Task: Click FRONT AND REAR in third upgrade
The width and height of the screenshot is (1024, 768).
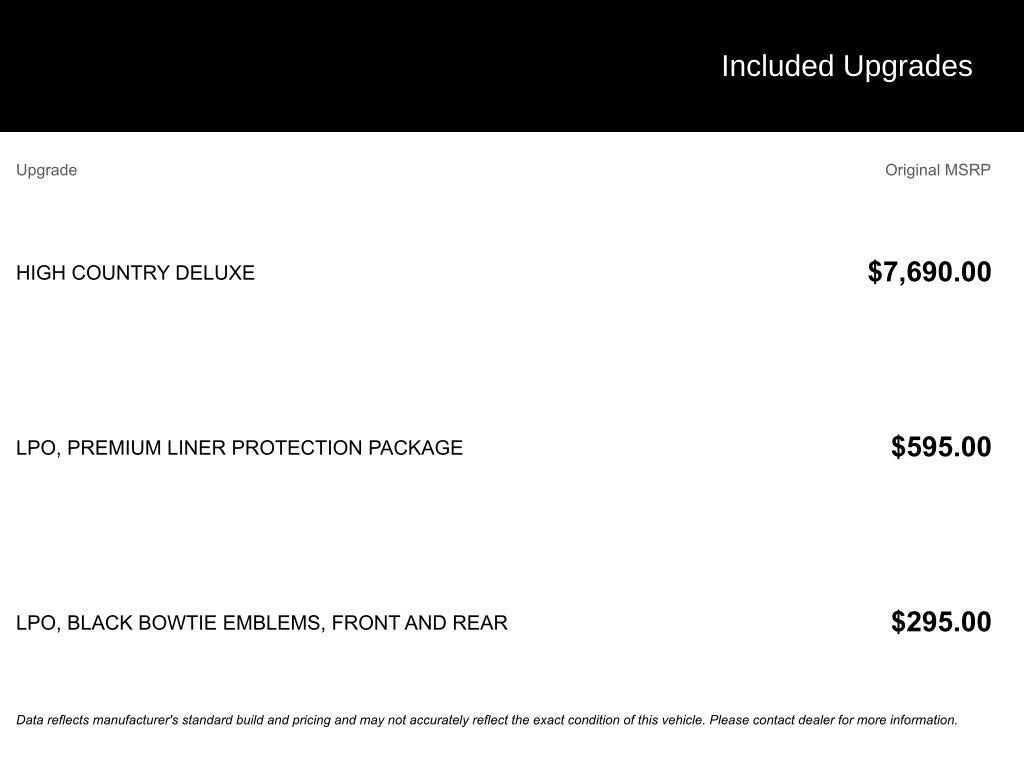Action: coord(419,623)
